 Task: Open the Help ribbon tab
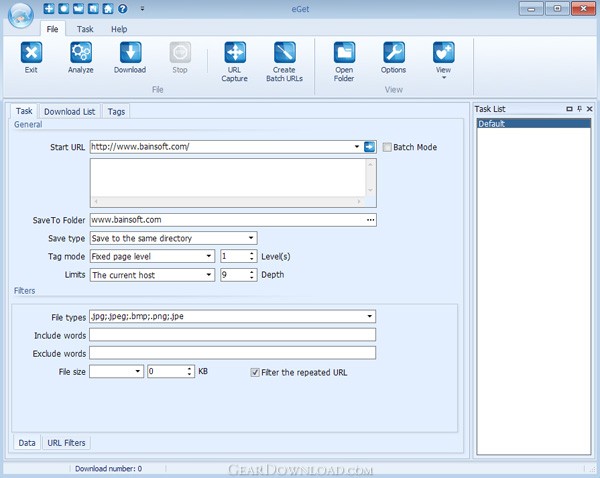[x=119, y=29]
